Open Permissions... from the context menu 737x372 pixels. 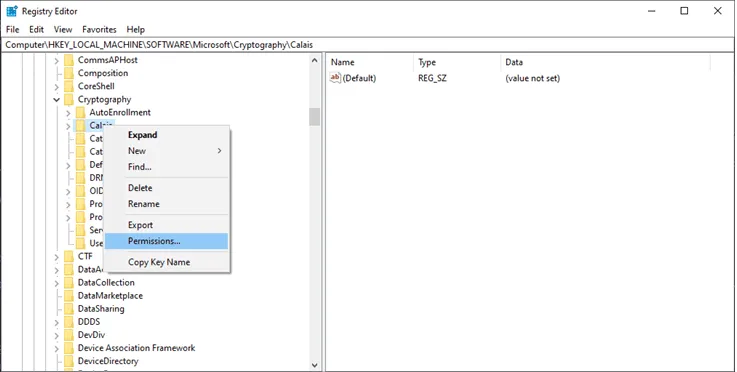pos(166,241)
